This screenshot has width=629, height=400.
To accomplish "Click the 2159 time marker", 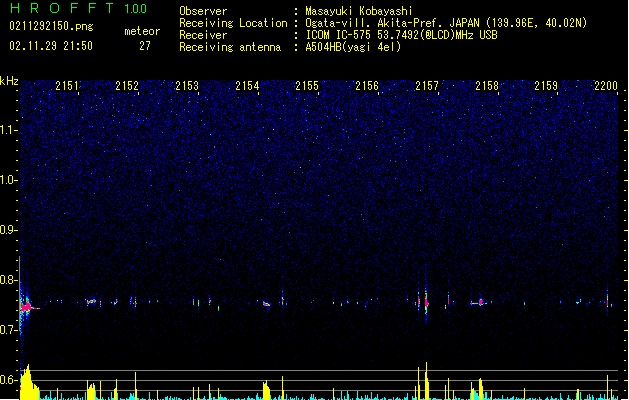I will [546, 85].
